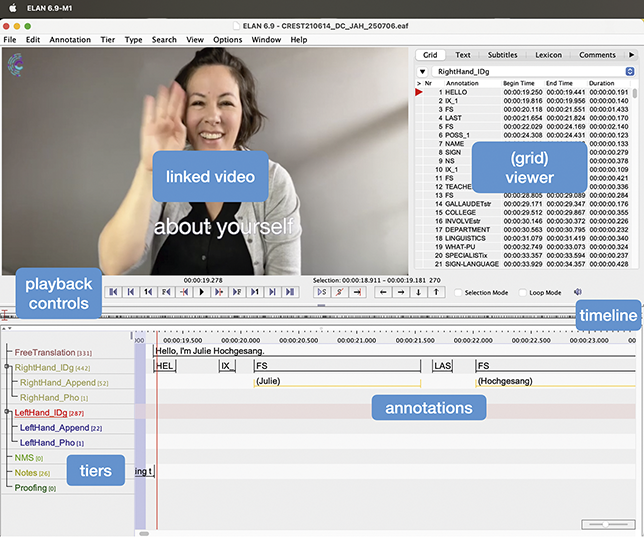Go to previous annotation with left arrow
This screenshot has width=644, height=537.
click(383, 292)
